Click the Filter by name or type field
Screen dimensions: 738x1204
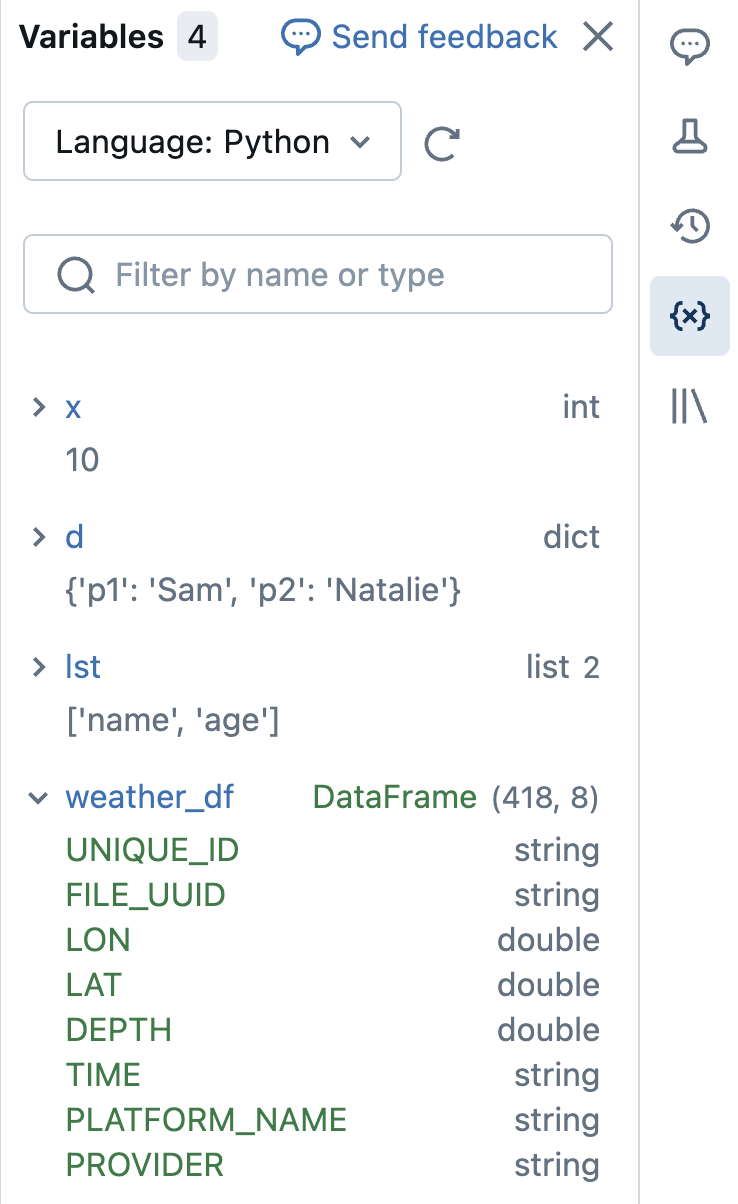[318, 274]
